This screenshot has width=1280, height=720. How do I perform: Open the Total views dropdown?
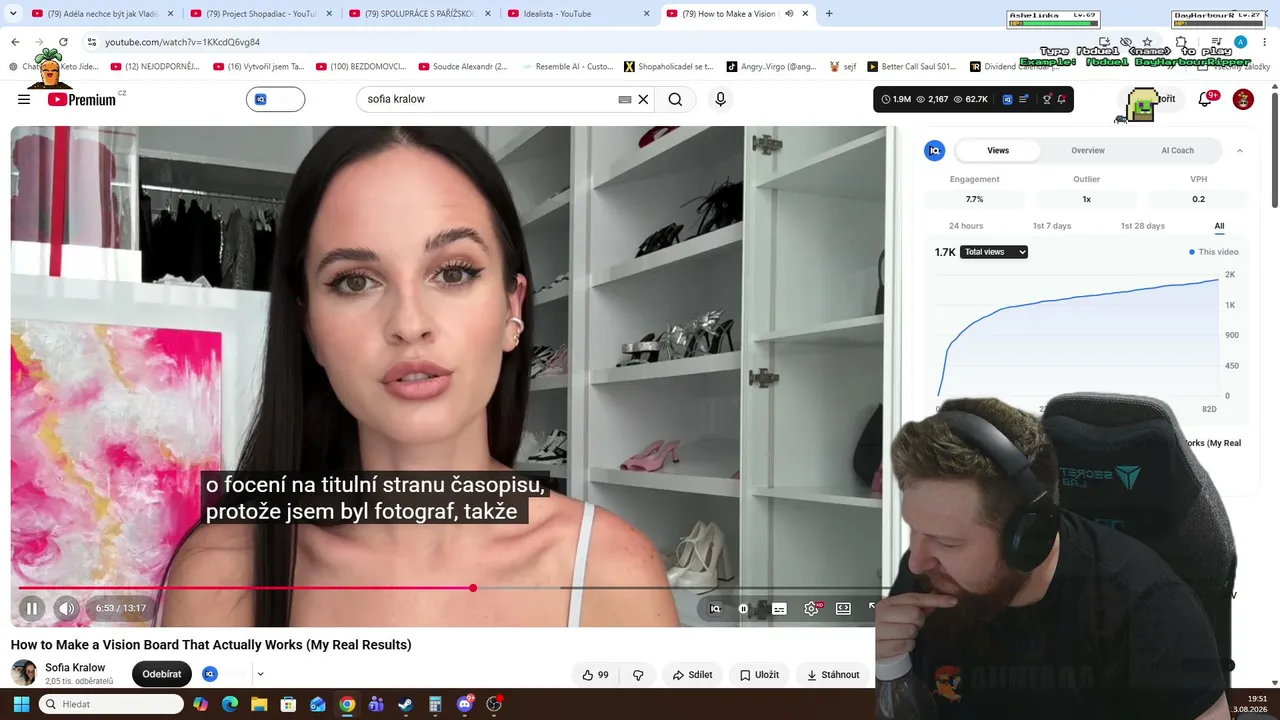click(x=994, y=252)
